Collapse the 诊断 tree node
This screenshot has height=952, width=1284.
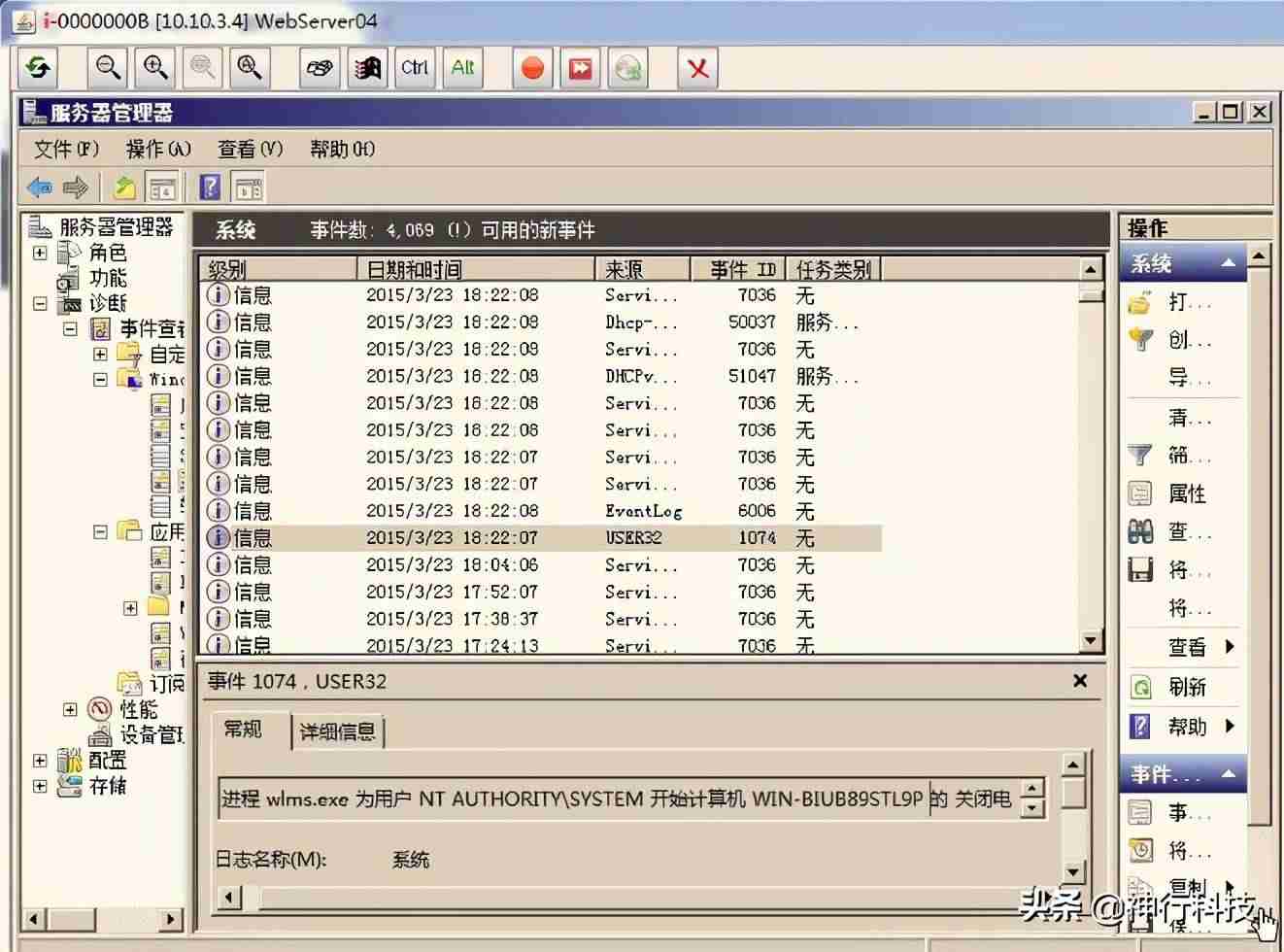(x=40, y=303)
